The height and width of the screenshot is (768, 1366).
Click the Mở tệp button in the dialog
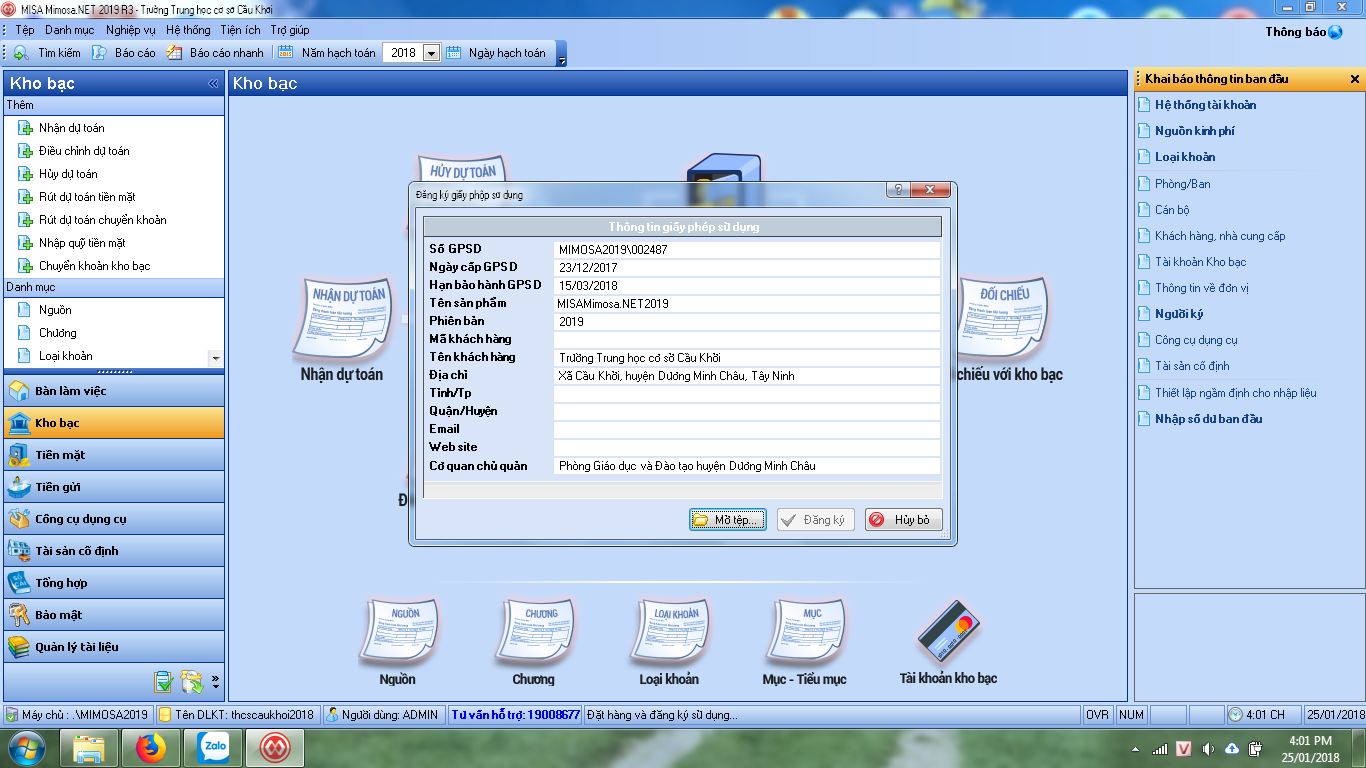point(728,520)
